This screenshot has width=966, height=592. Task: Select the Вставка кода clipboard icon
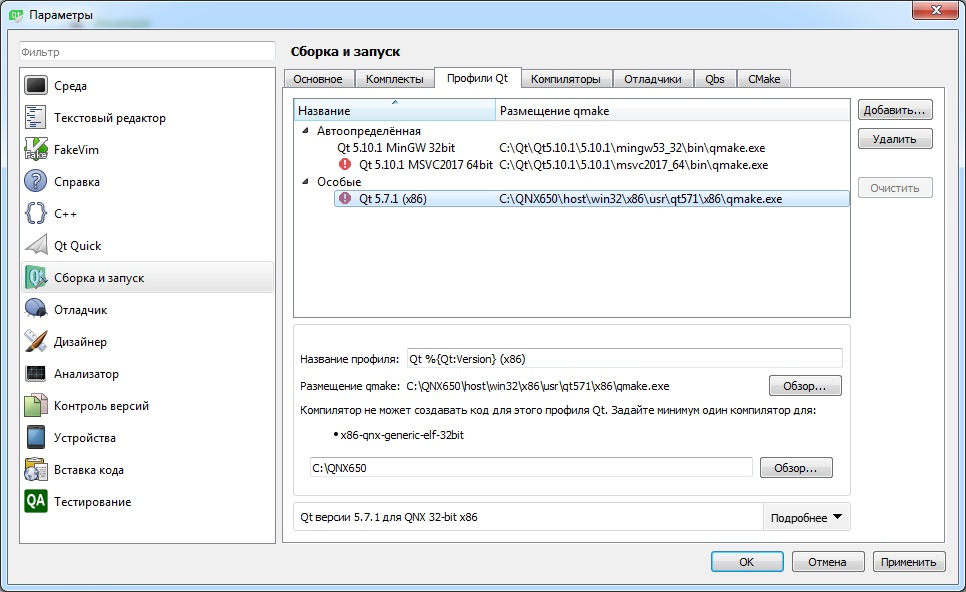point(36,469)
